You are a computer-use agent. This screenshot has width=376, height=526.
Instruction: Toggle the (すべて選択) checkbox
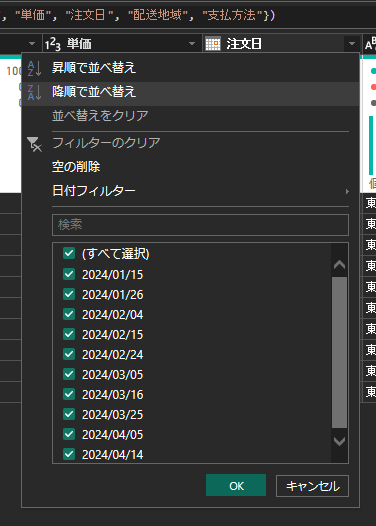(69, 253)
